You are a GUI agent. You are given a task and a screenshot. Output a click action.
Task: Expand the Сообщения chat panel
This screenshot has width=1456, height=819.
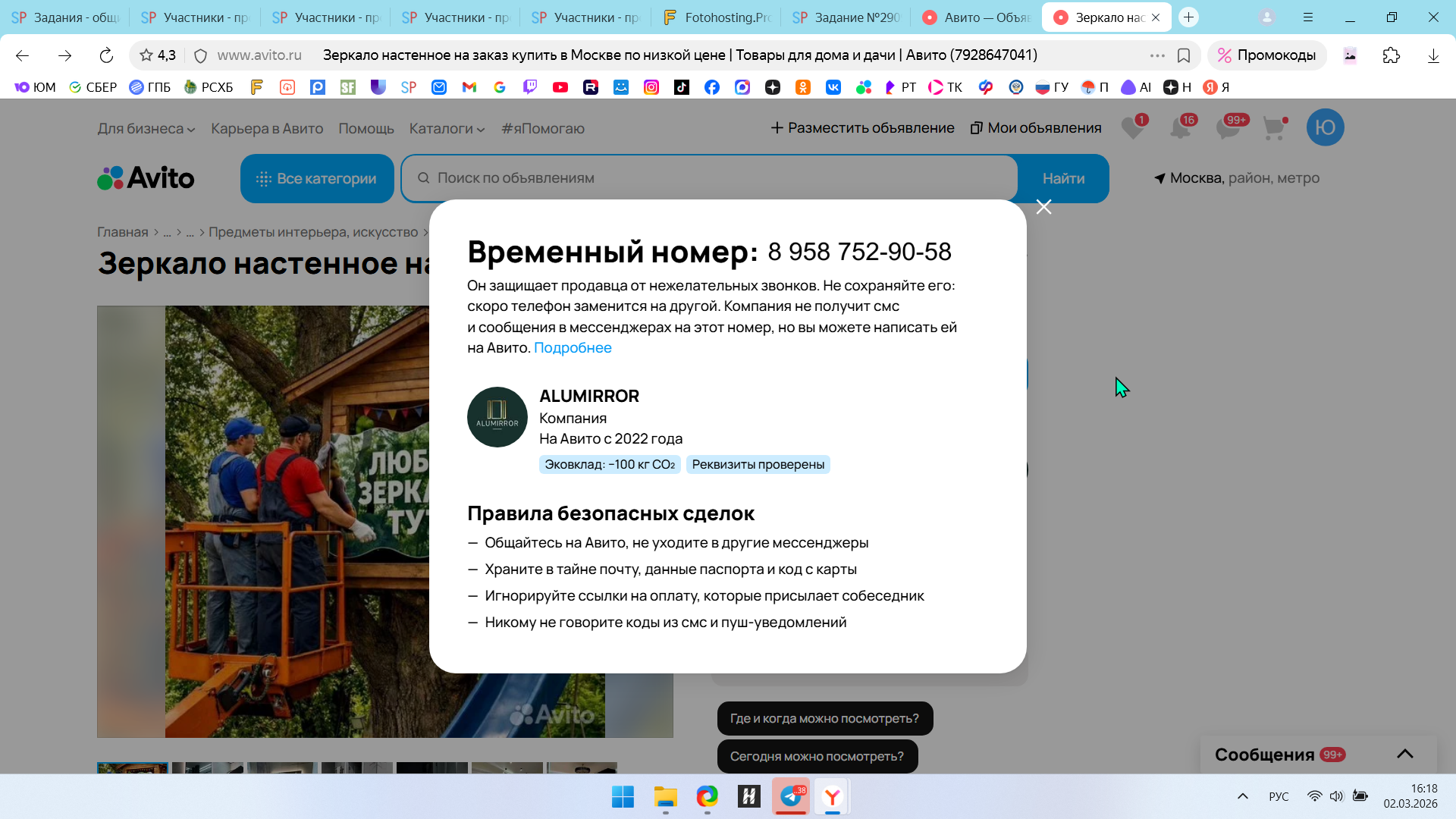(x=1404, y=754)
